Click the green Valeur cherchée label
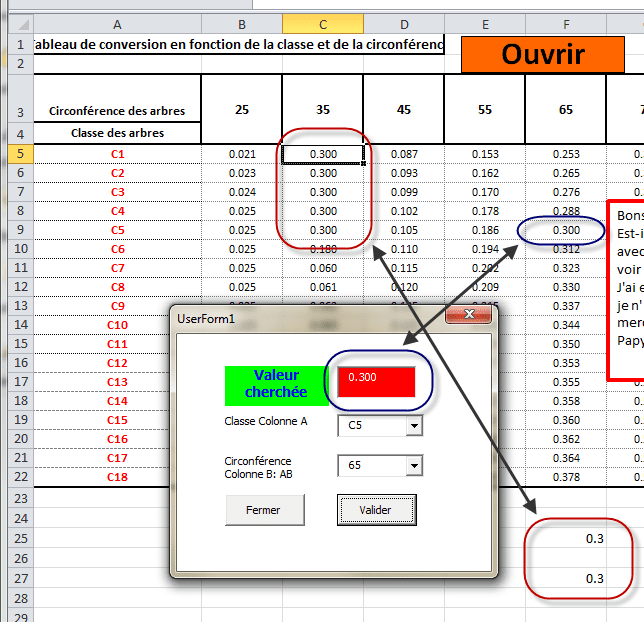The width and height of the screenshot is (644, 622). click(276, 385)
